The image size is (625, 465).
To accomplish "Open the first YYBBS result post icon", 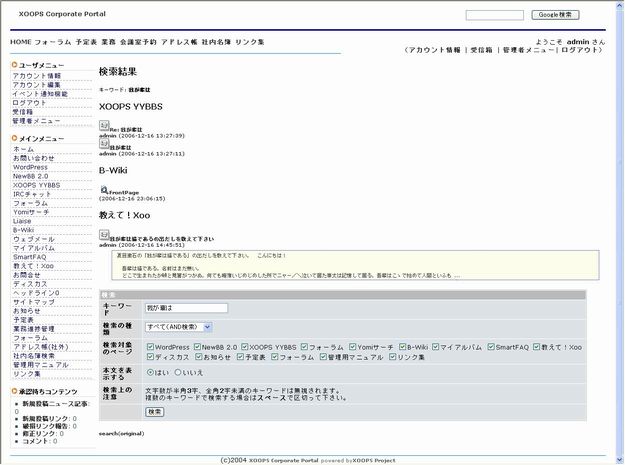I will coord(104,125).
